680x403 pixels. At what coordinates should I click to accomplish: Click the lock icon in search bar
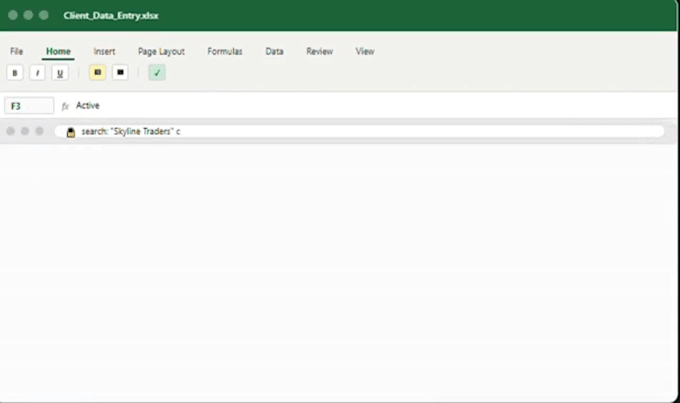(71, 132)
